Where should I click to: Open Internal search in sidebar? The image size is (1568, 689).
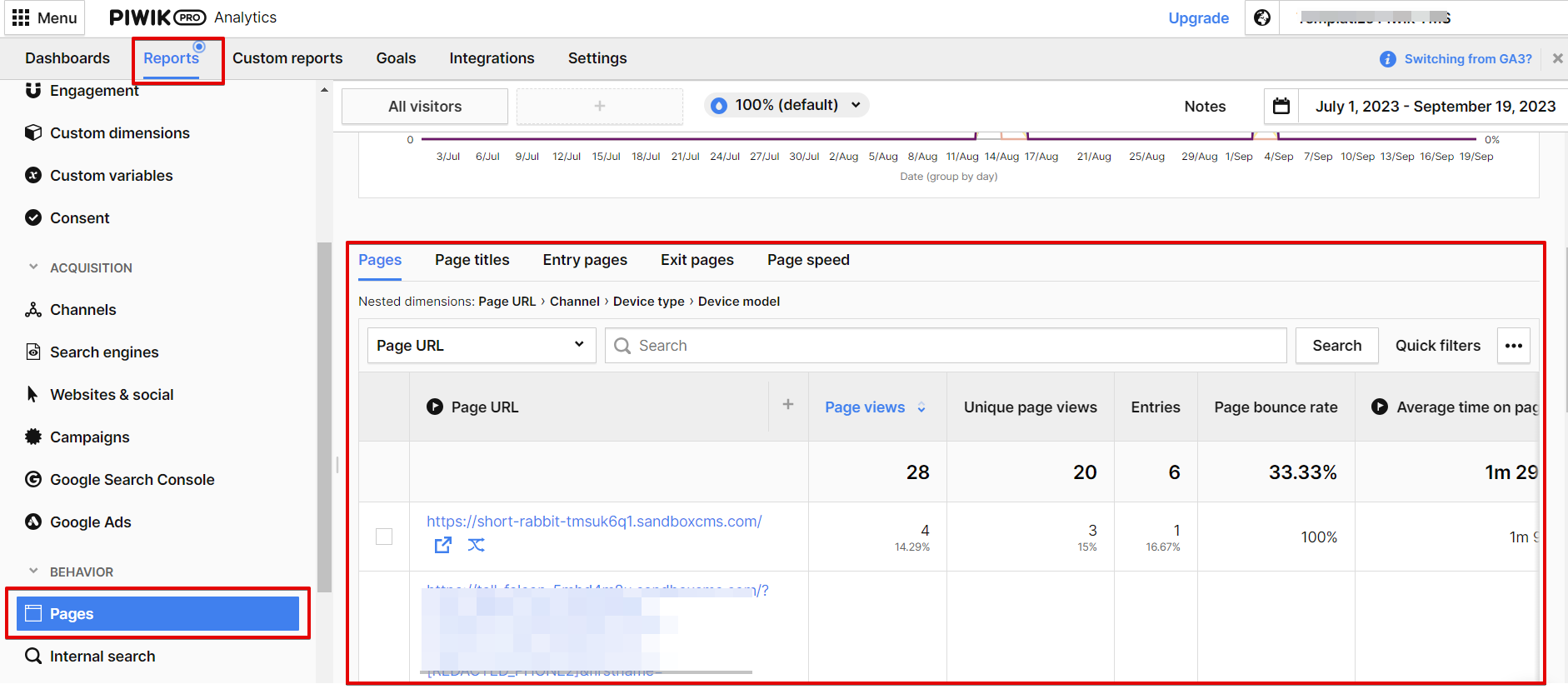(x=102, y=657)
